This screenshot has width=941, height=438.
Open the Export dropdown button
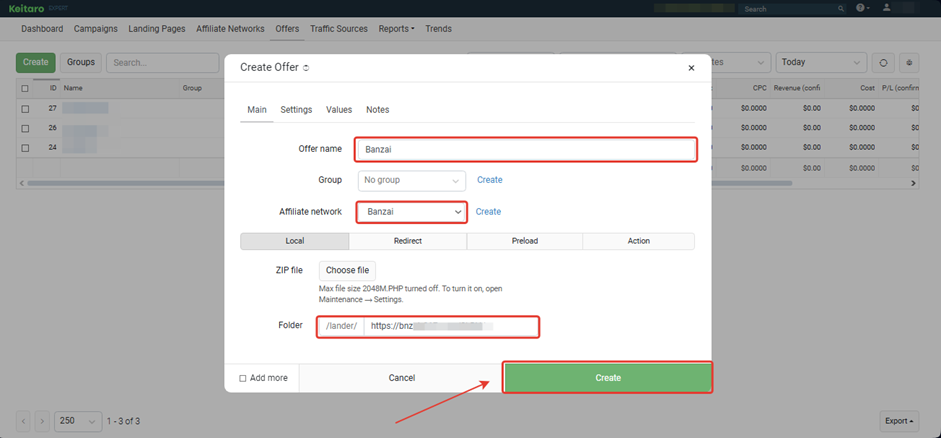click(x=899, y=421)
